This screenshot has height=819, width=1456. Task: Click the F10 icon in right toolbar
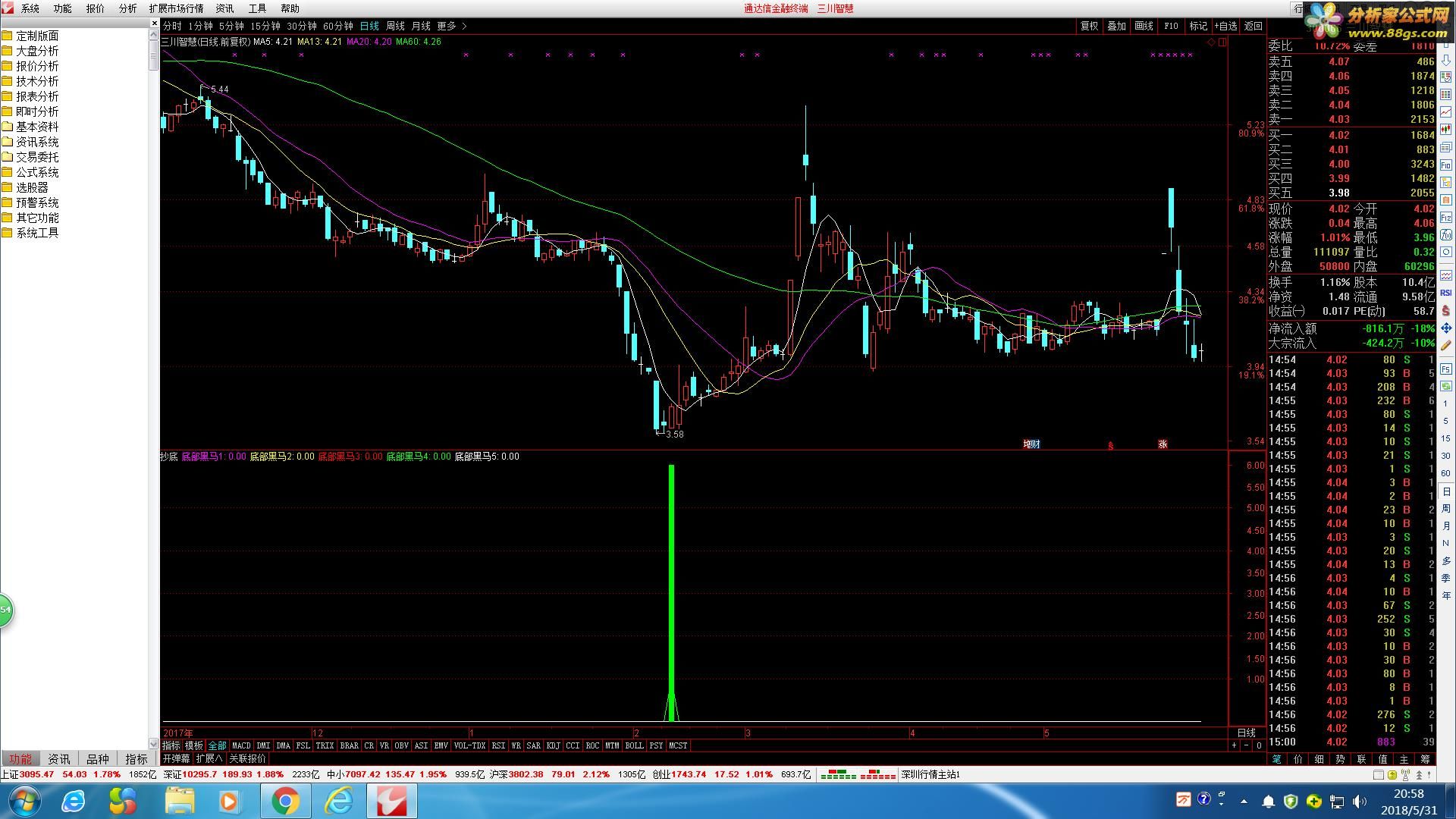pos(1446,165)
